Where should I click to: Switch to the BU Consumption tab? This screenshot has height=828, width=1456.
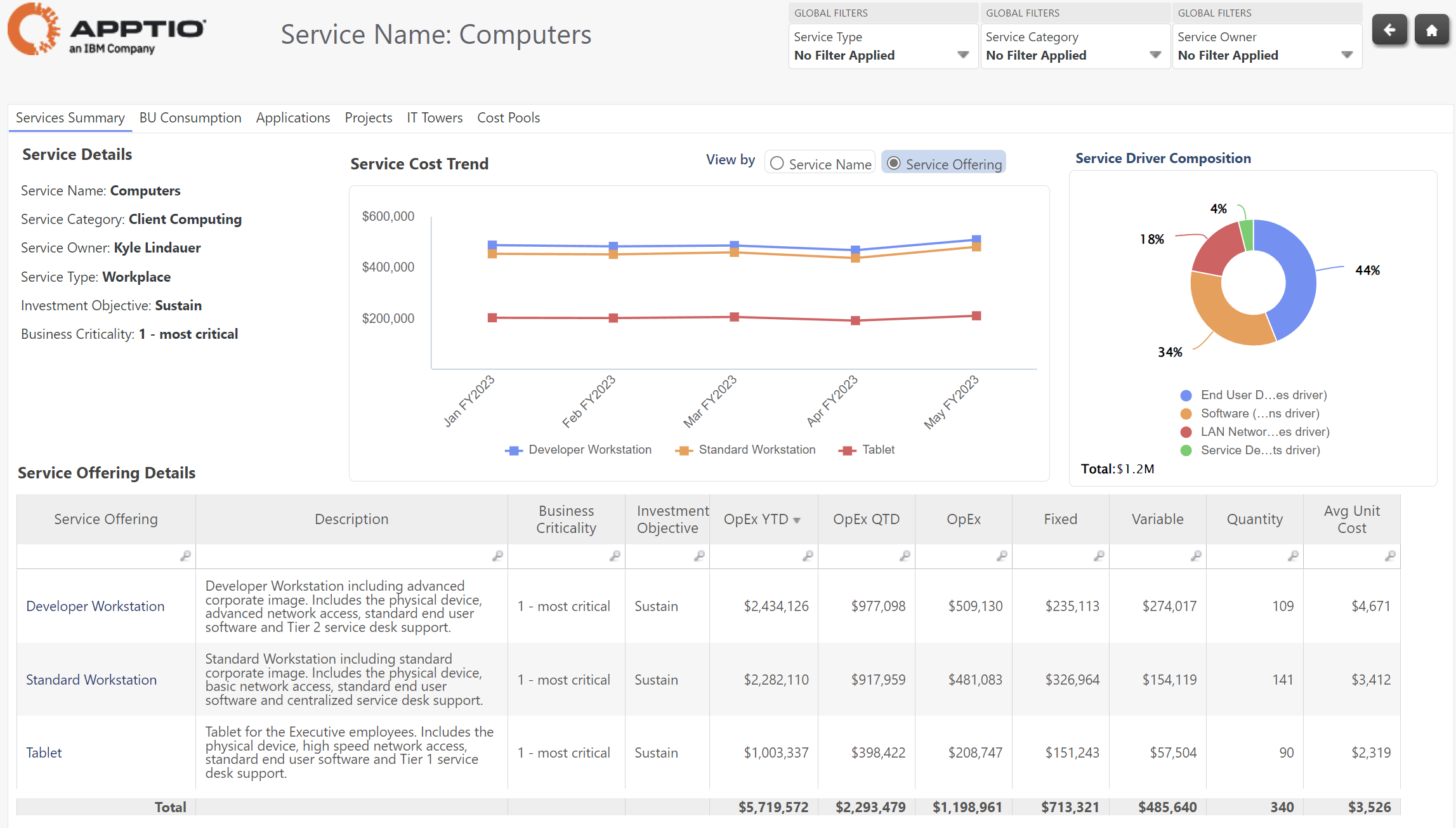tap(190, 118)
